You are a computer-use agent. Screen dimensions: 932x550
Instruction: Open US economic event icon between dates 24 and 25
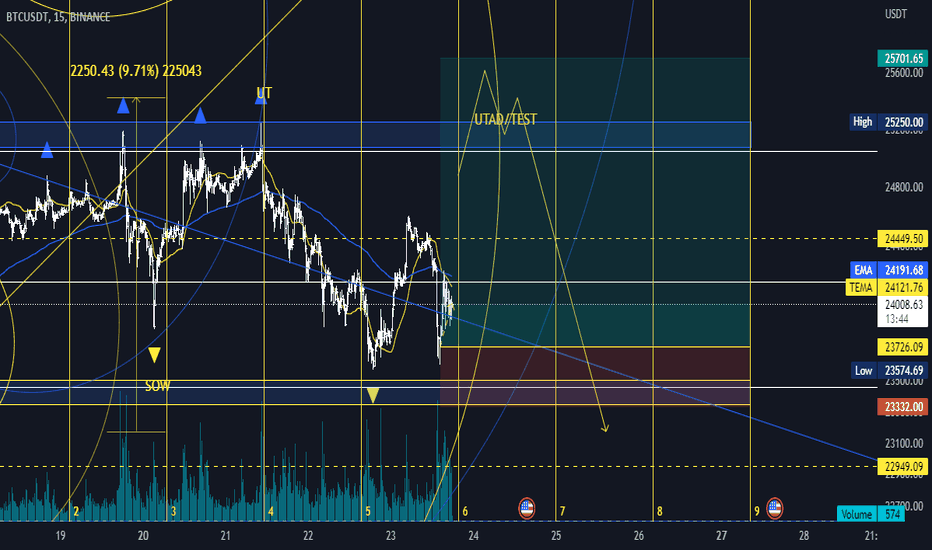point(527,508)
